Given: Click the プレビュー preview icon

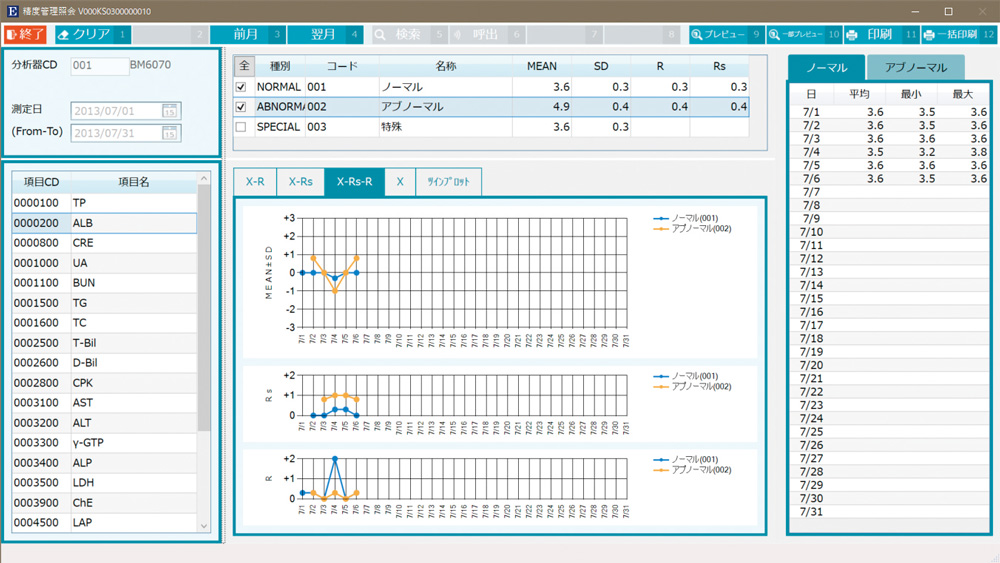Looking at the screenshot, I should point(698,34).
